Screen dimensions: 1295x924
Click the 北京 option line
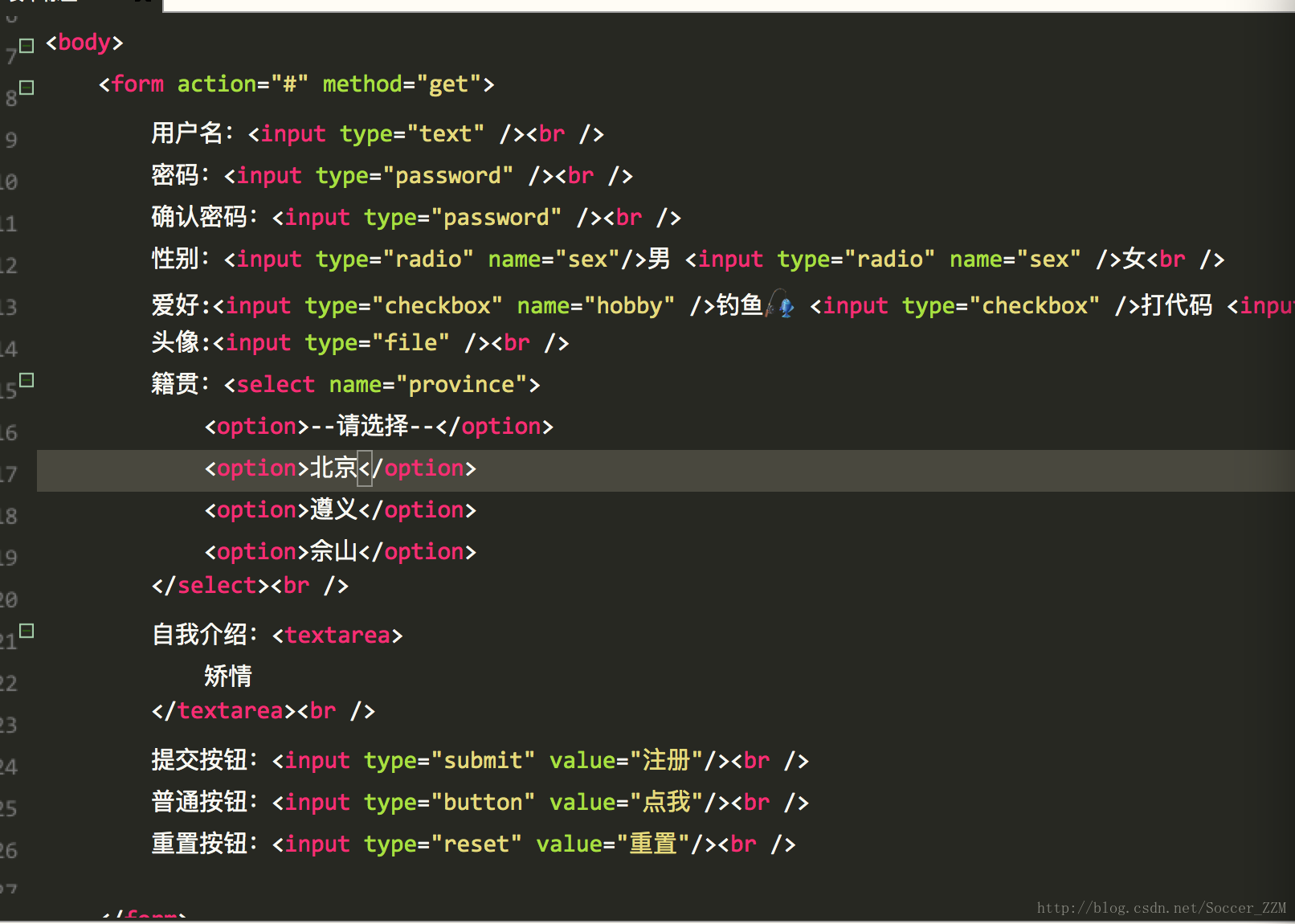coord(340,468)
